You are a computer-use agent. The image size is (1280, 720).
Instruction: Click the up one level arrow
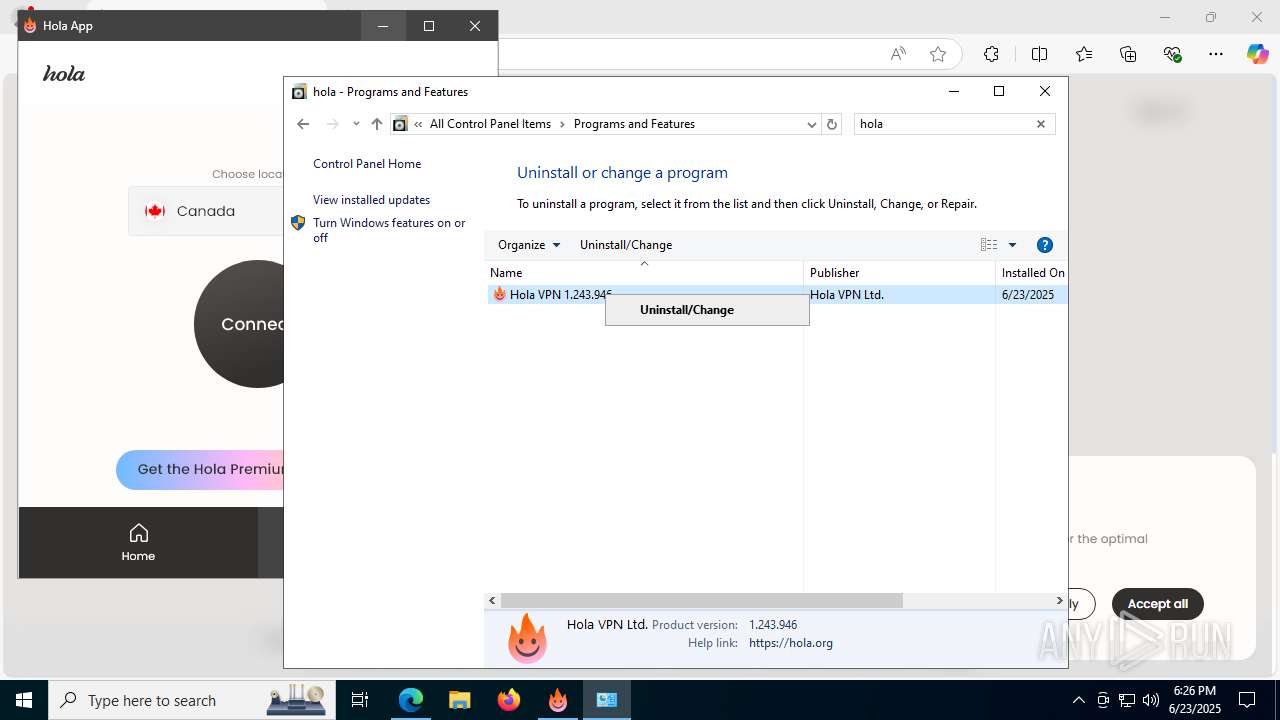pos(376,124)
